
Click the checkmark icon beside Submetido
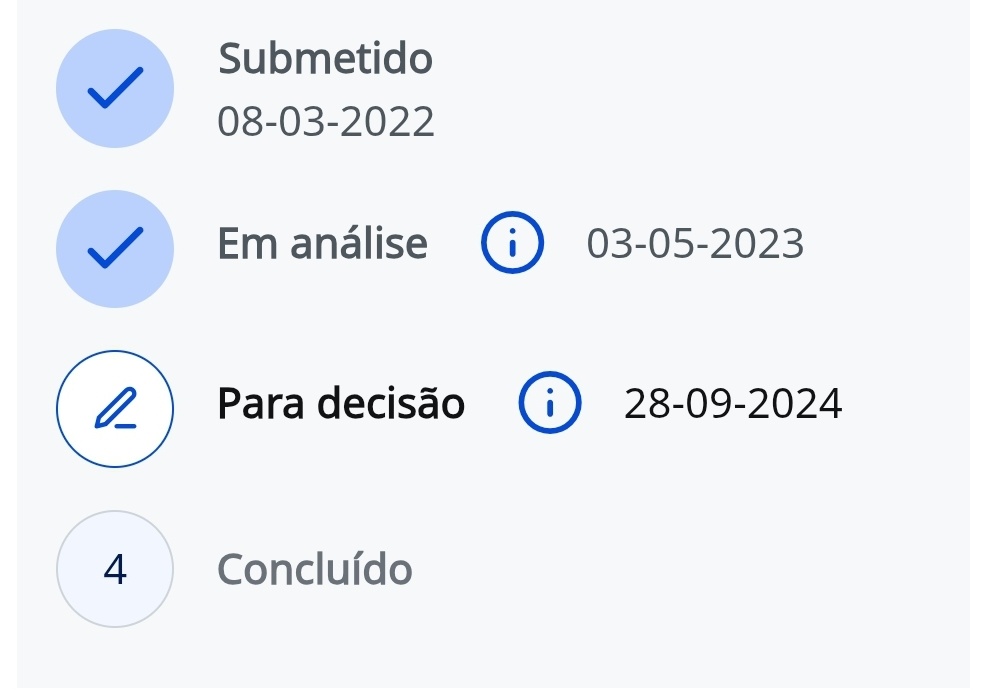[x=115, y=90]
